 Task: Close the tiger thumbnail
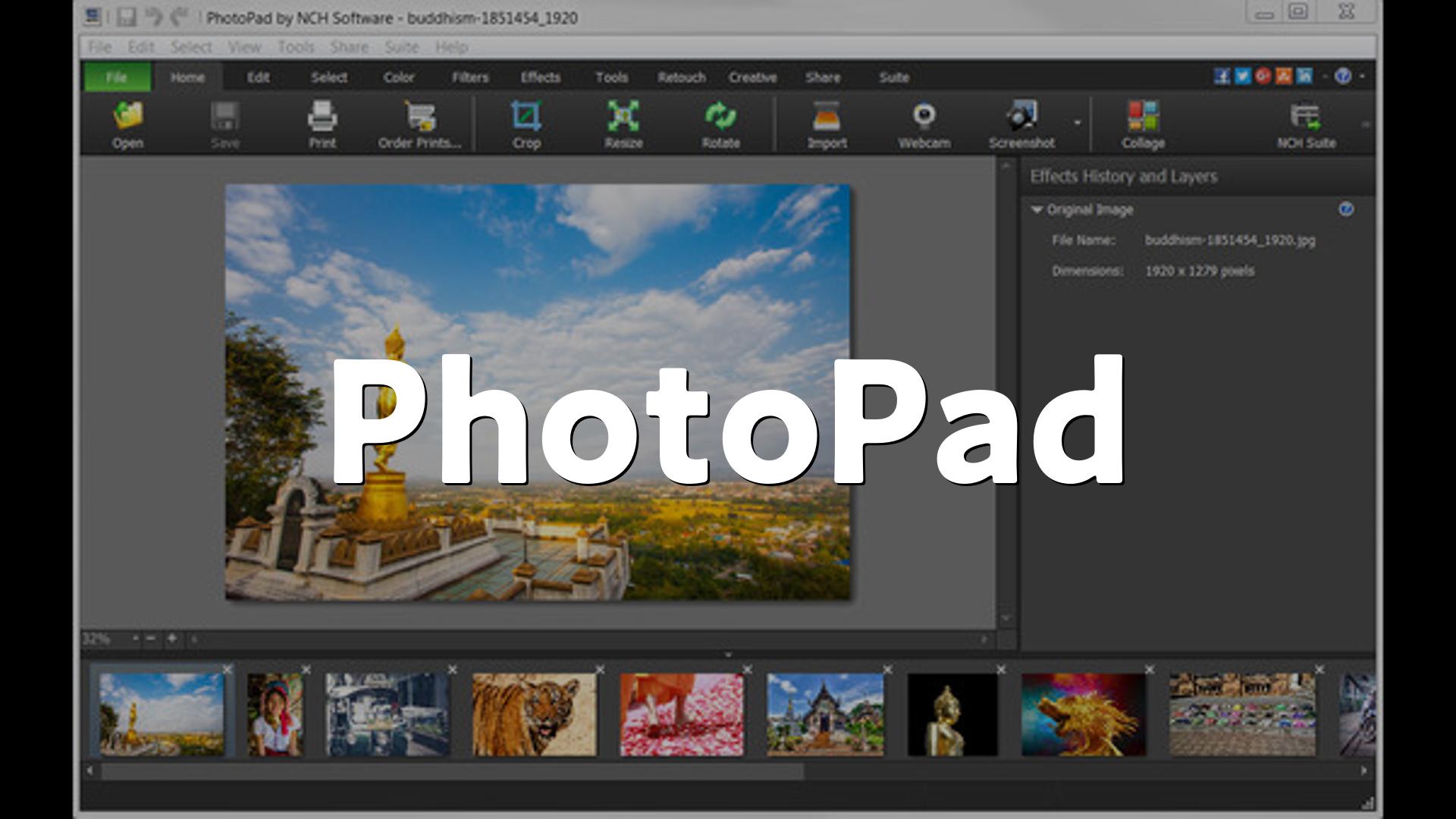tap(600, 670)
